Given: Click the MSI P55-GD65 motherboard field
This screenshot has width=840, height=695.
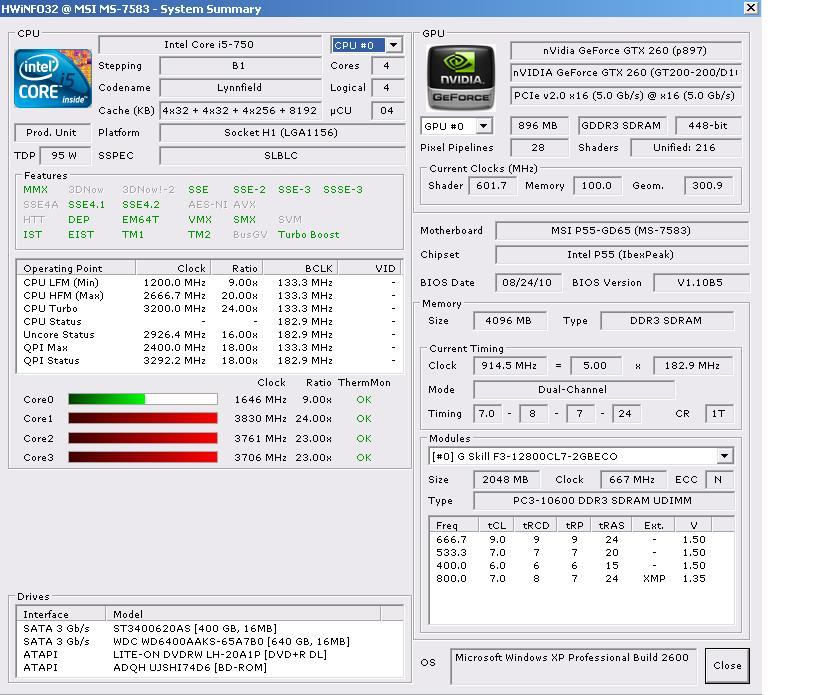Looking at the screenshot, I should [x=621, y=230].
